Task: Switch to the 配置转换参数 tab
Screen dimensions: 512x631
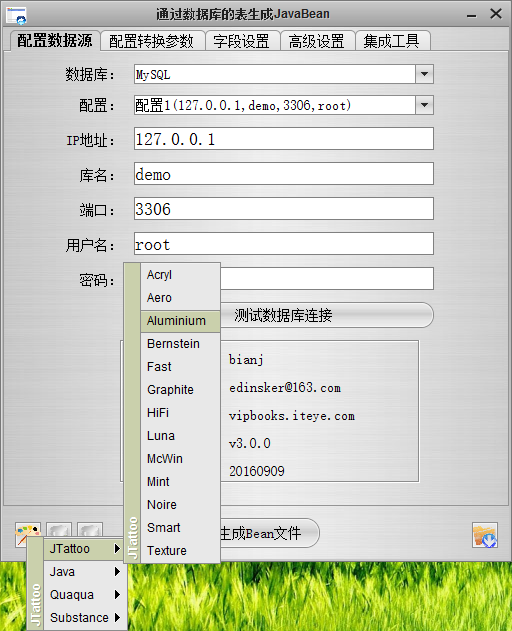Action: (x=152, y=41)
